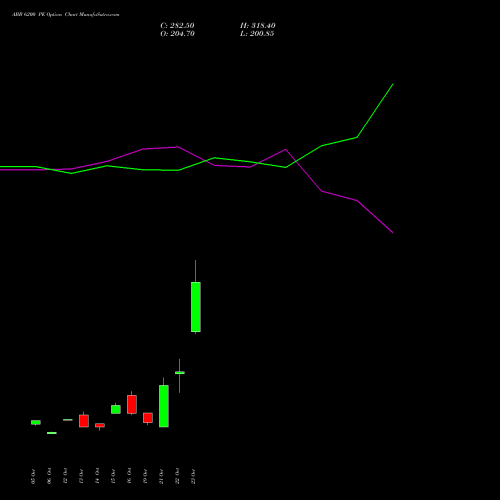This screenshot has height=500, width=500.
Task: Click the 21 Oct date label
Action: tap(161, 476)
